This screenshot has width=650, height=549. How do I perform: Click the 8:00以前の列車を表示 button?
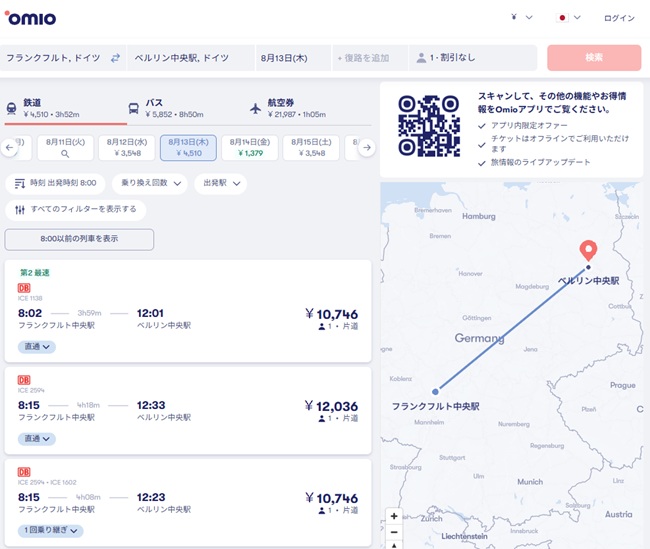[79, 239]
